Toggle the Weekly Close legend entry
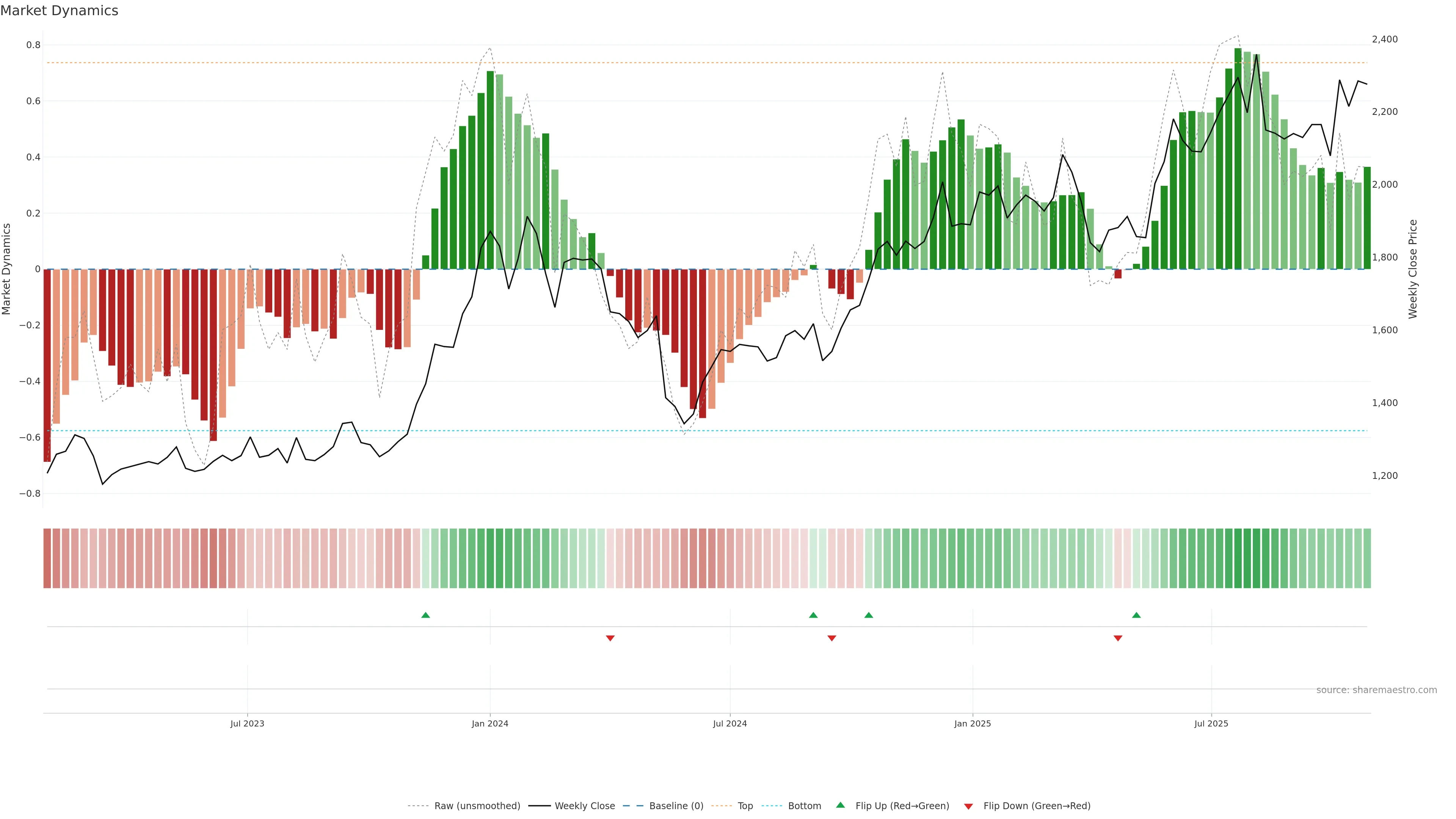 (584, 806)
